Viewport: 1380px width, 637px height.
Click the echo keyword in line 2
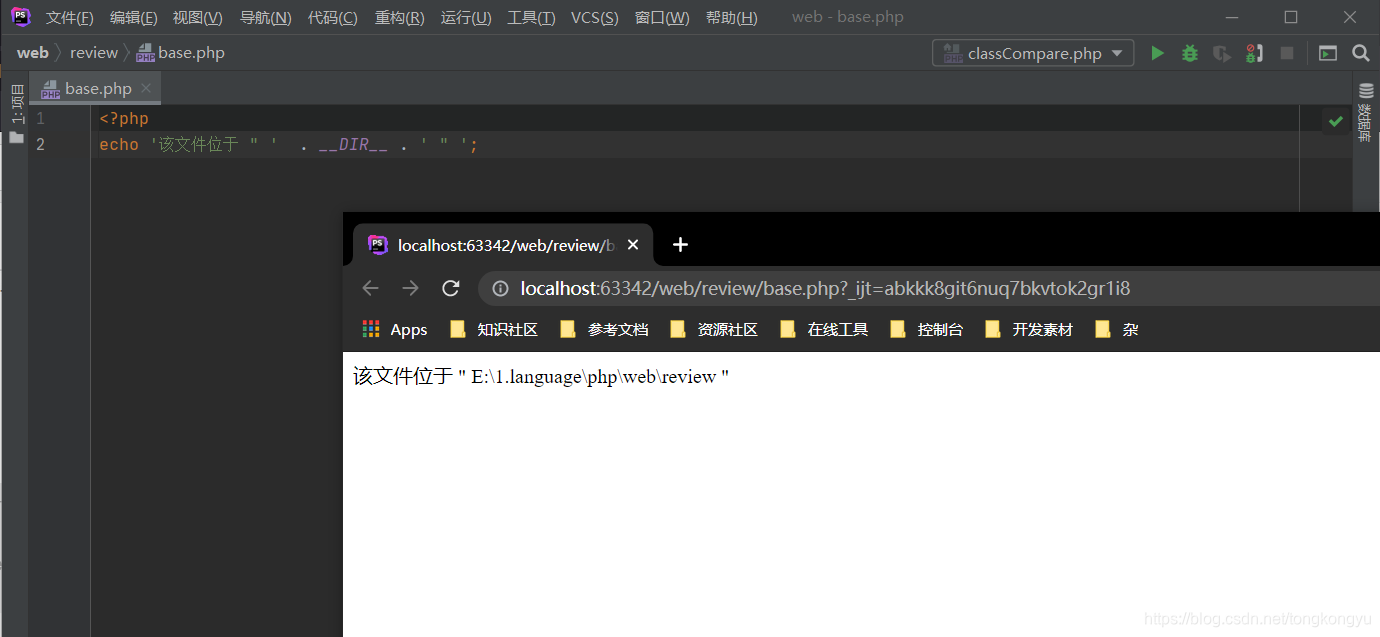point(119,144)
